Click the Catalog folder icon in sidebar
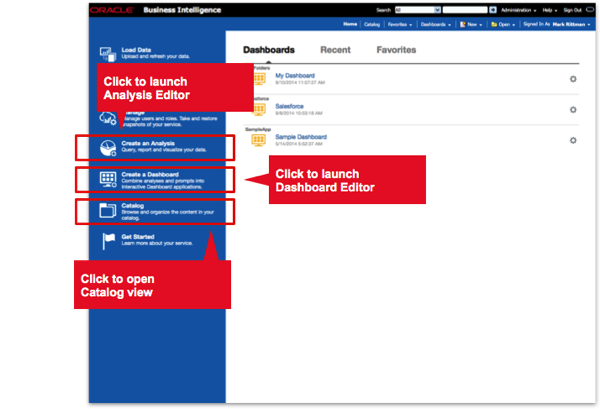Image resolution: width=600 pixels, height=409 pixels. pyautogui.click(x=108, y=210)
